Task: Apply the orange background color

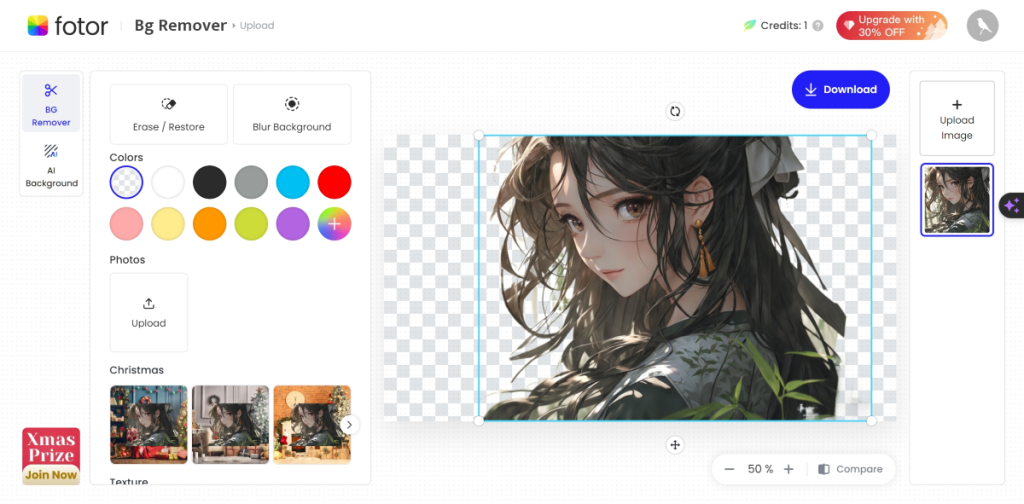Action: tap(210, 224)
